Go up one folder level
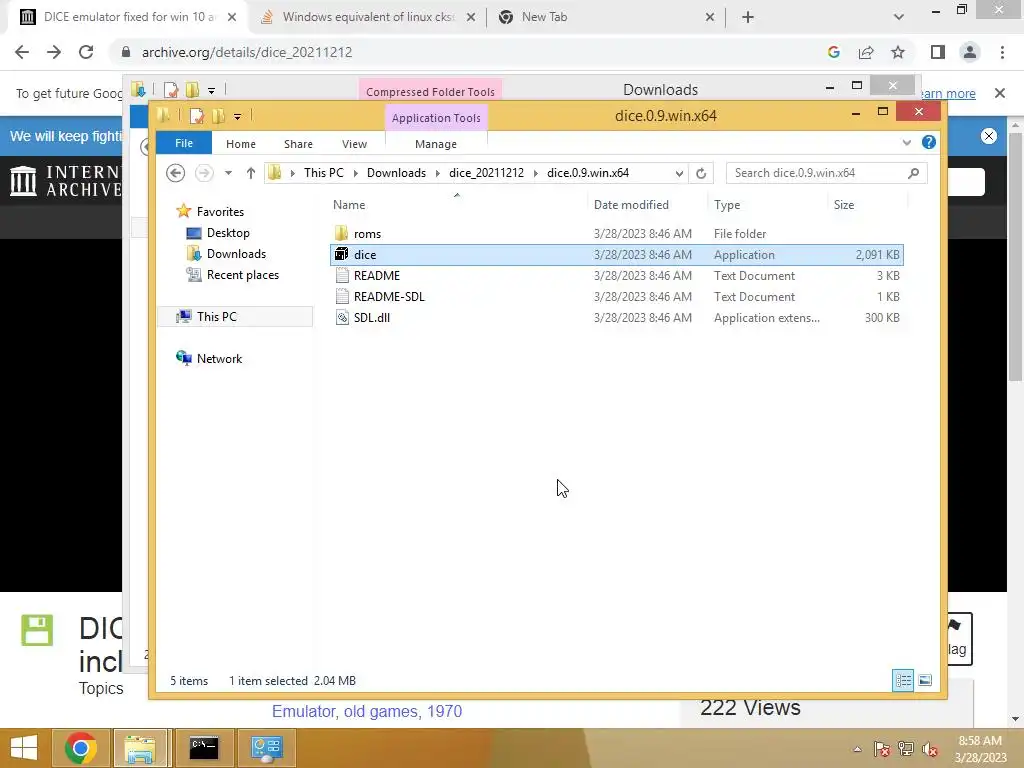1024x768 pixels. [251, 173]
